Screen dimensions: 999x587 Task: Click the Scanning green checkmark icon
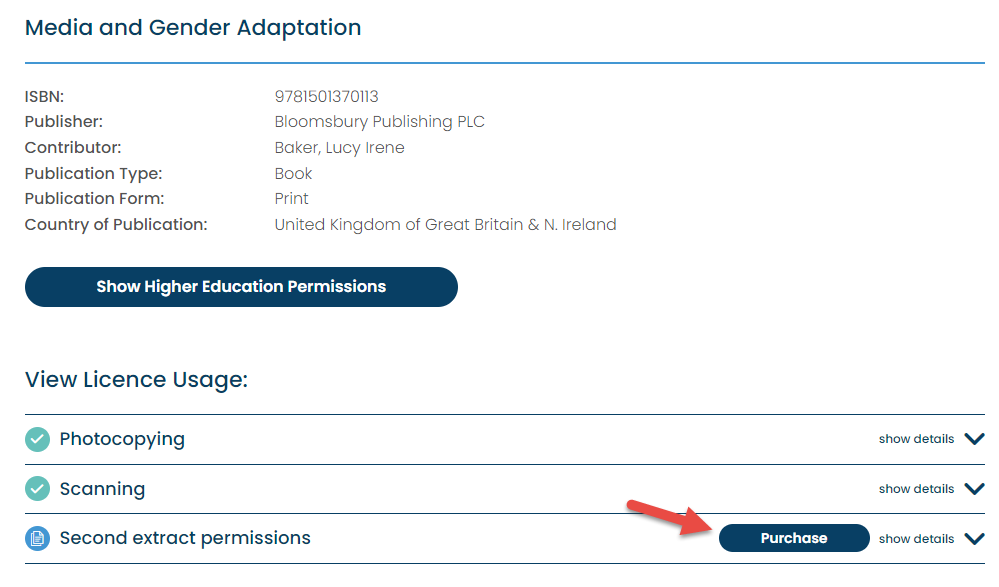click(x=37, y=489)
